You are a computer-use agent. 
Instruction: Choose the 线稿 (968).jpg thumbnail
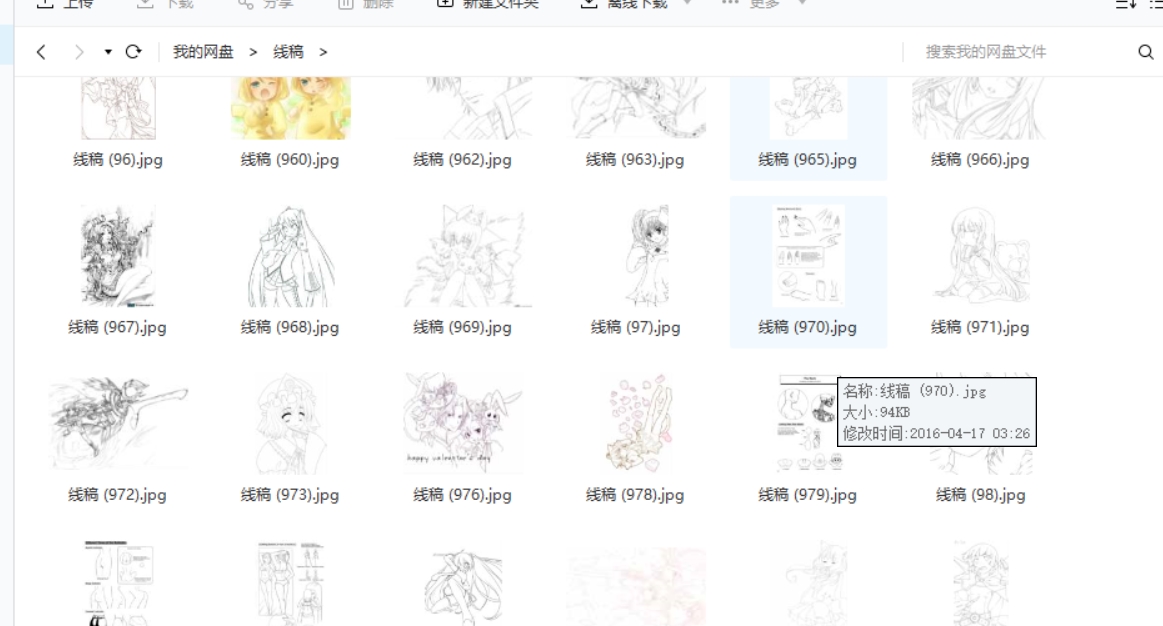tap(290, 256)
